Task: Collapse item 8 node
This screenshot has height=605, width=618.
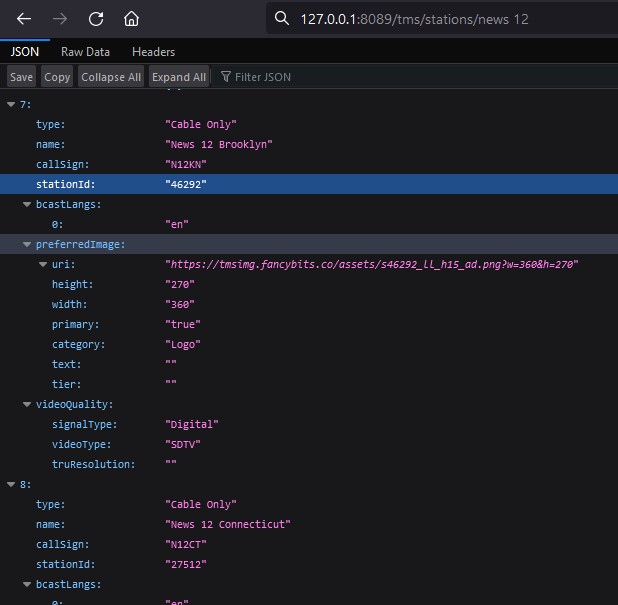Action: tap(11, 484)
